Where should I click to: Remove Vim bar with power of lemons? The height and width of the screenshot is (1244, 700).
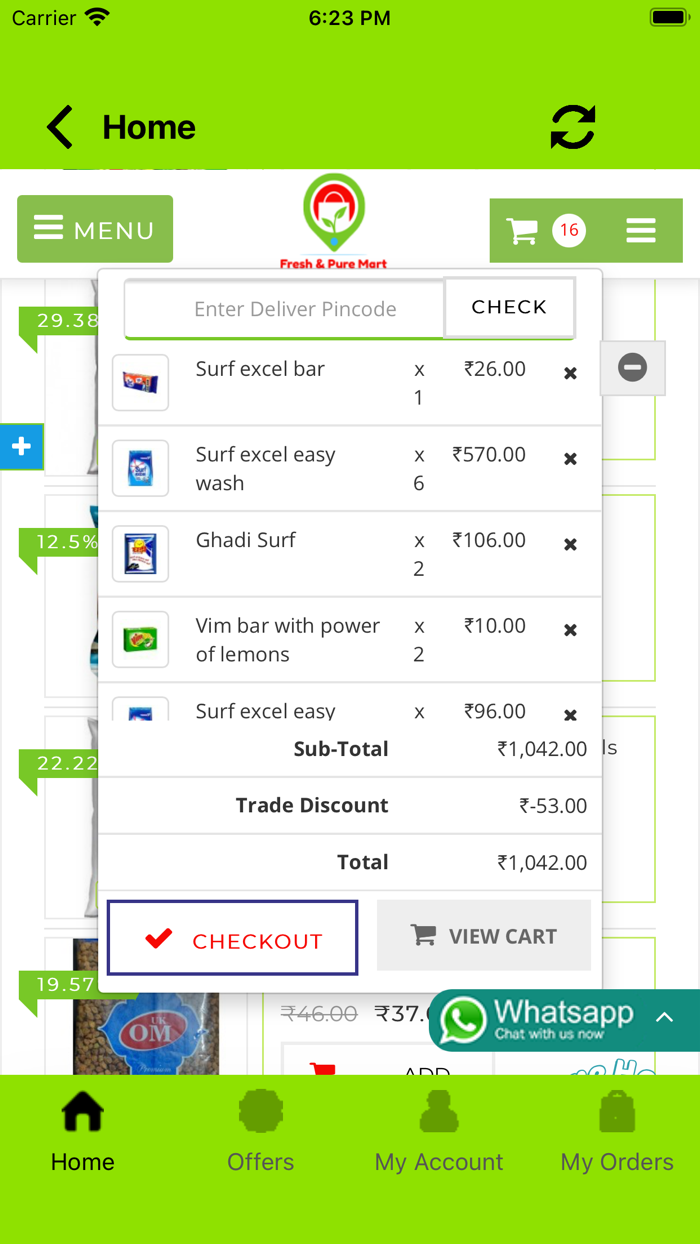(x=569, y=630)
